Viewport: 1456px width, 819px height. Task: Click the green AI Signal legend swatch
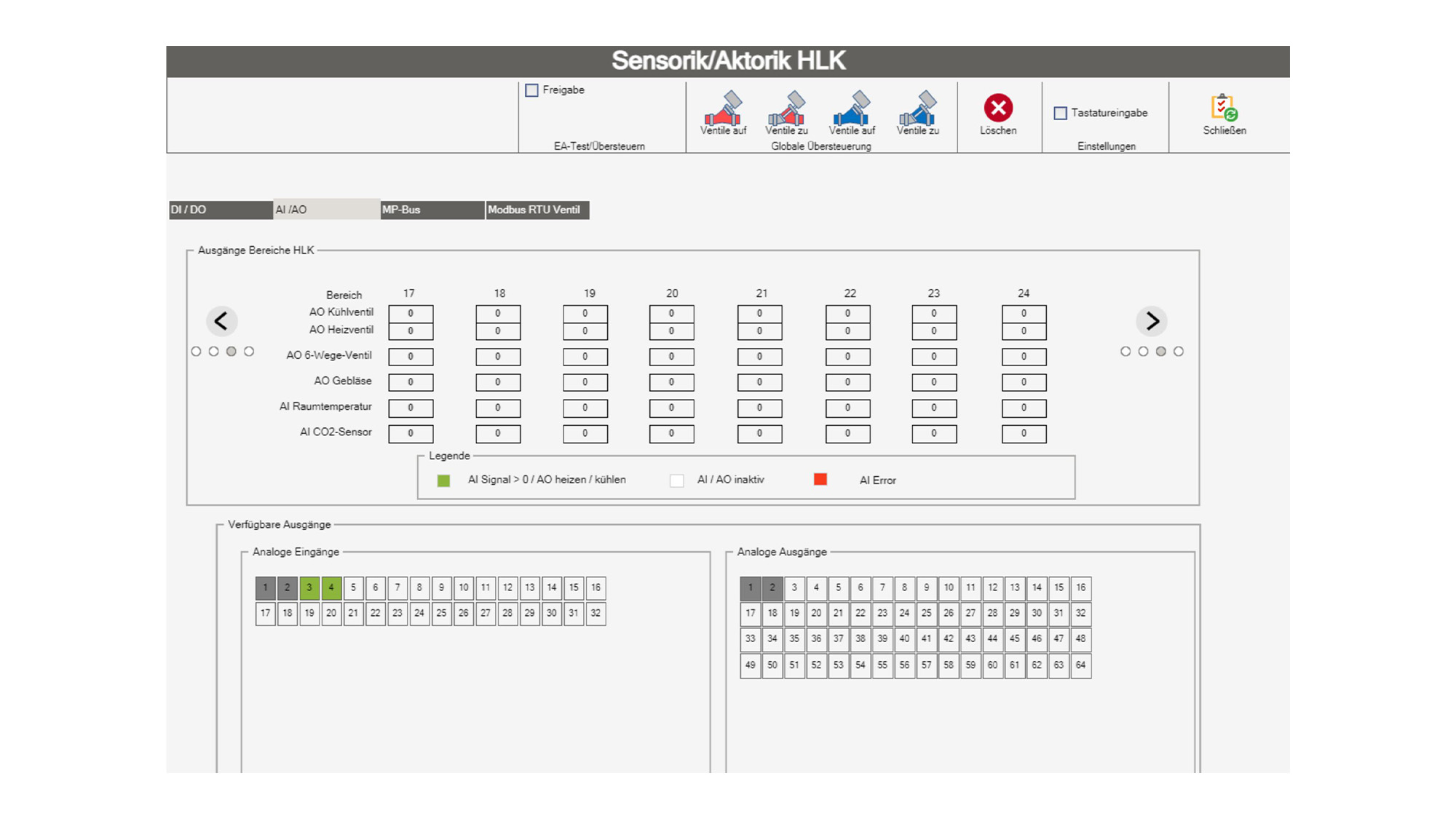443,480
